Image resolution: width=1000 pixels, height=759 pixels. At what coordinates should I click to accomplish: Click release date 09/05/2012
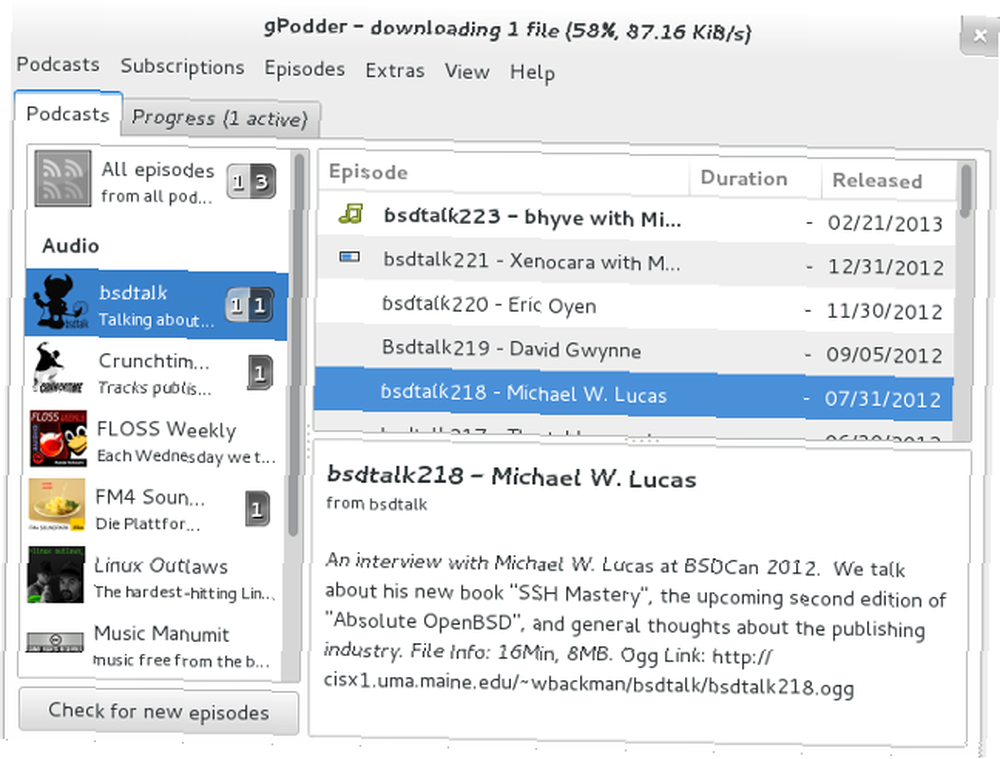pyautogui.click(x=884, y=355)
